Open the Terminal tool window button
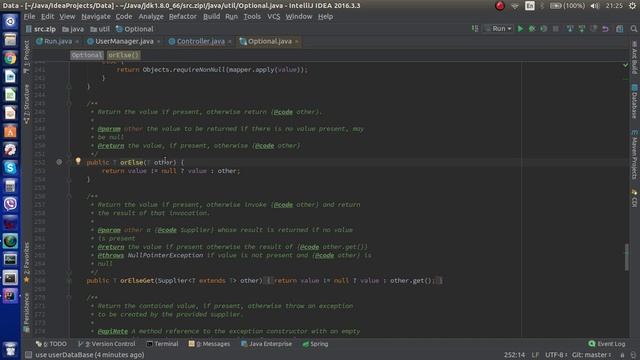Viewport: 640px width, 360px height. click(162, 344)
